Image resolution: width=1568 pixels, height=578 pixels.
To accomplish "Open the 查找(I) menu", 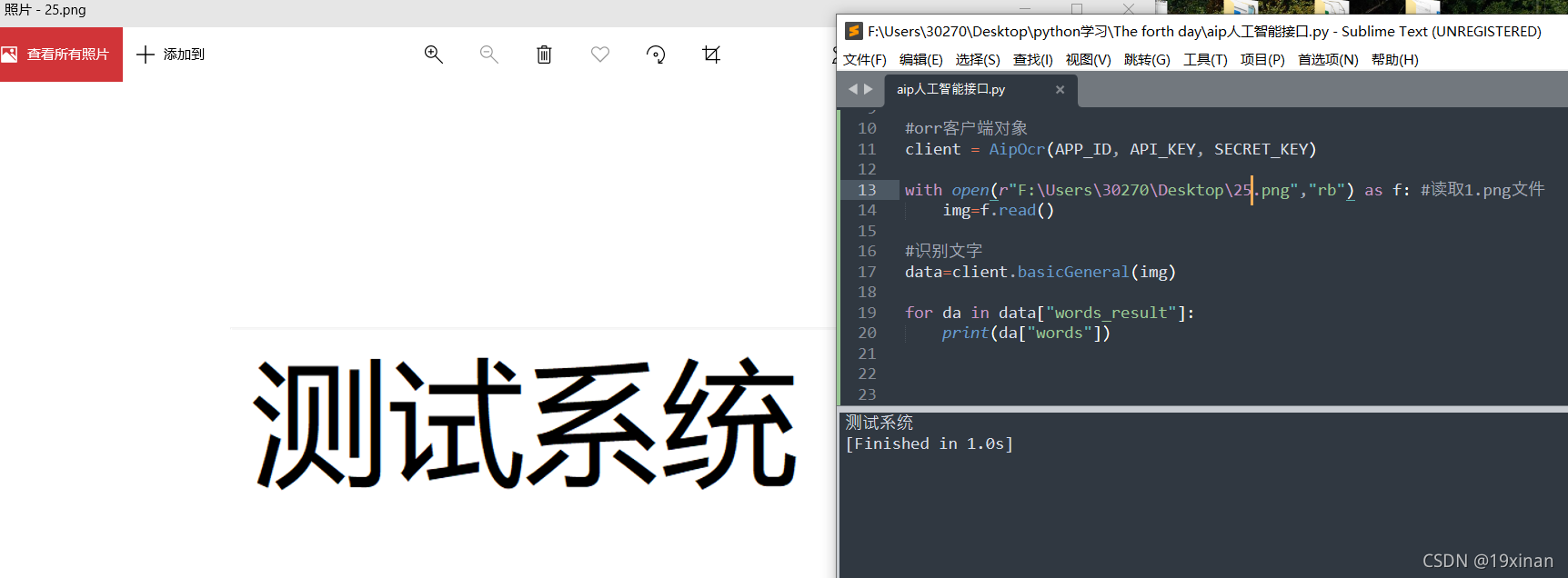I will (1032, 60).
